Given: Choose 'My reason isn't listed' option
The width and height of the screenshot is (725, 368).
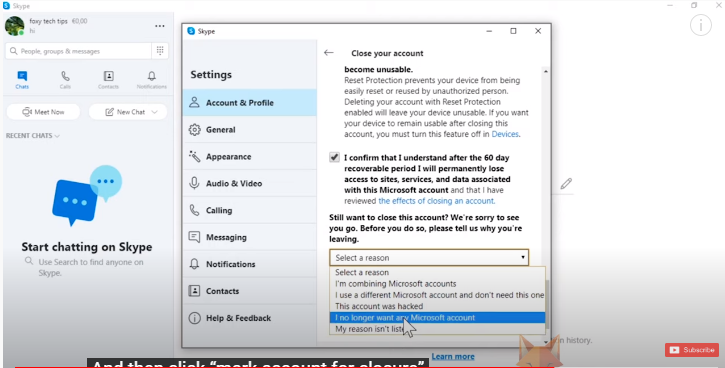Looking at the screenshot, I should 437,329.
